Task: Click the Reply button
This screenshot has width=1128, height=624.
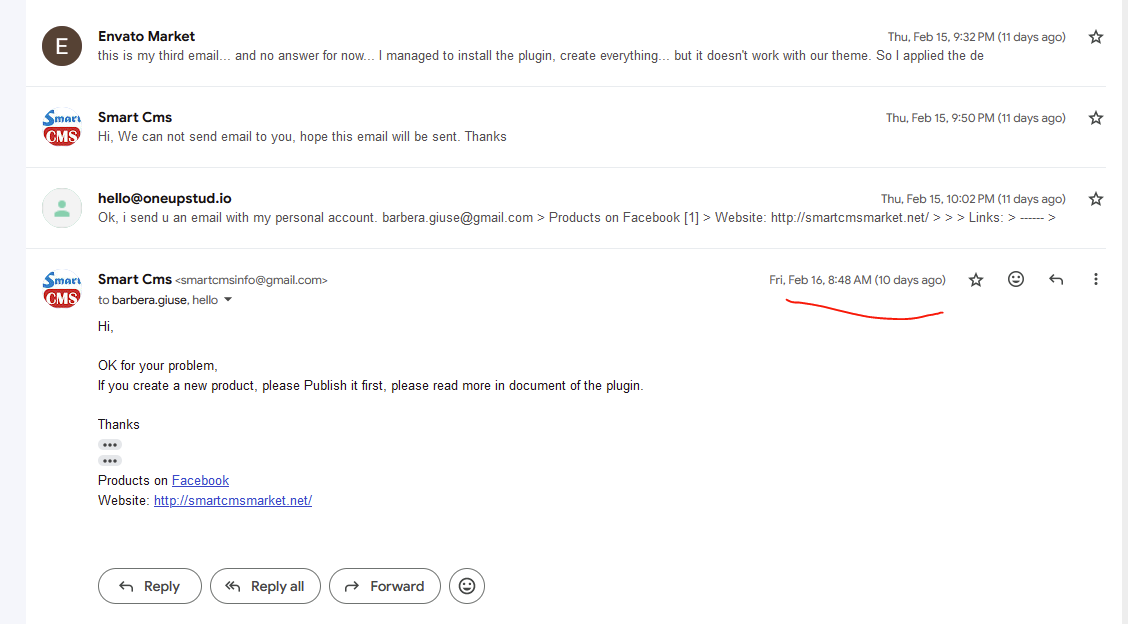Action: (150, 587)
